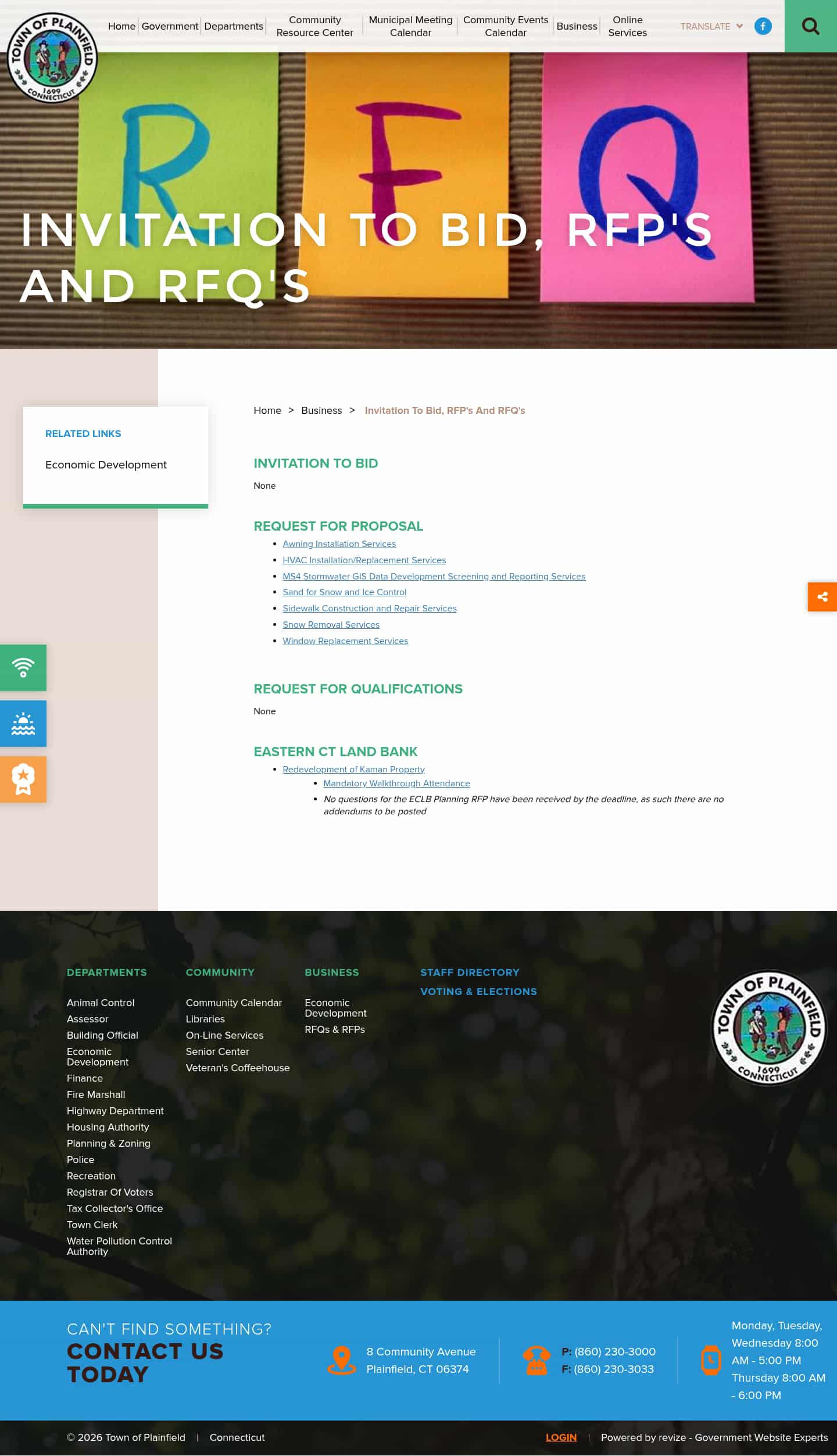Open Sand for Snow and Ice Control
The width and height of the screenshot is (837, 1456).
coord(344,592)
